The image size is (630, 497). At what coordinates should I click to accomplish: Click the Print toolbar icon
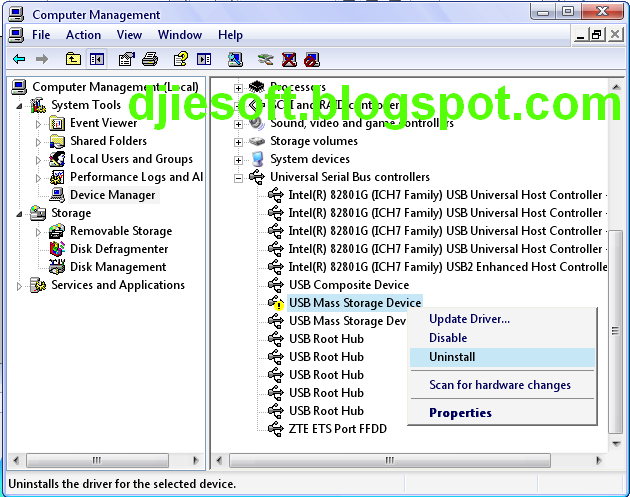click(x=150, y=59)
